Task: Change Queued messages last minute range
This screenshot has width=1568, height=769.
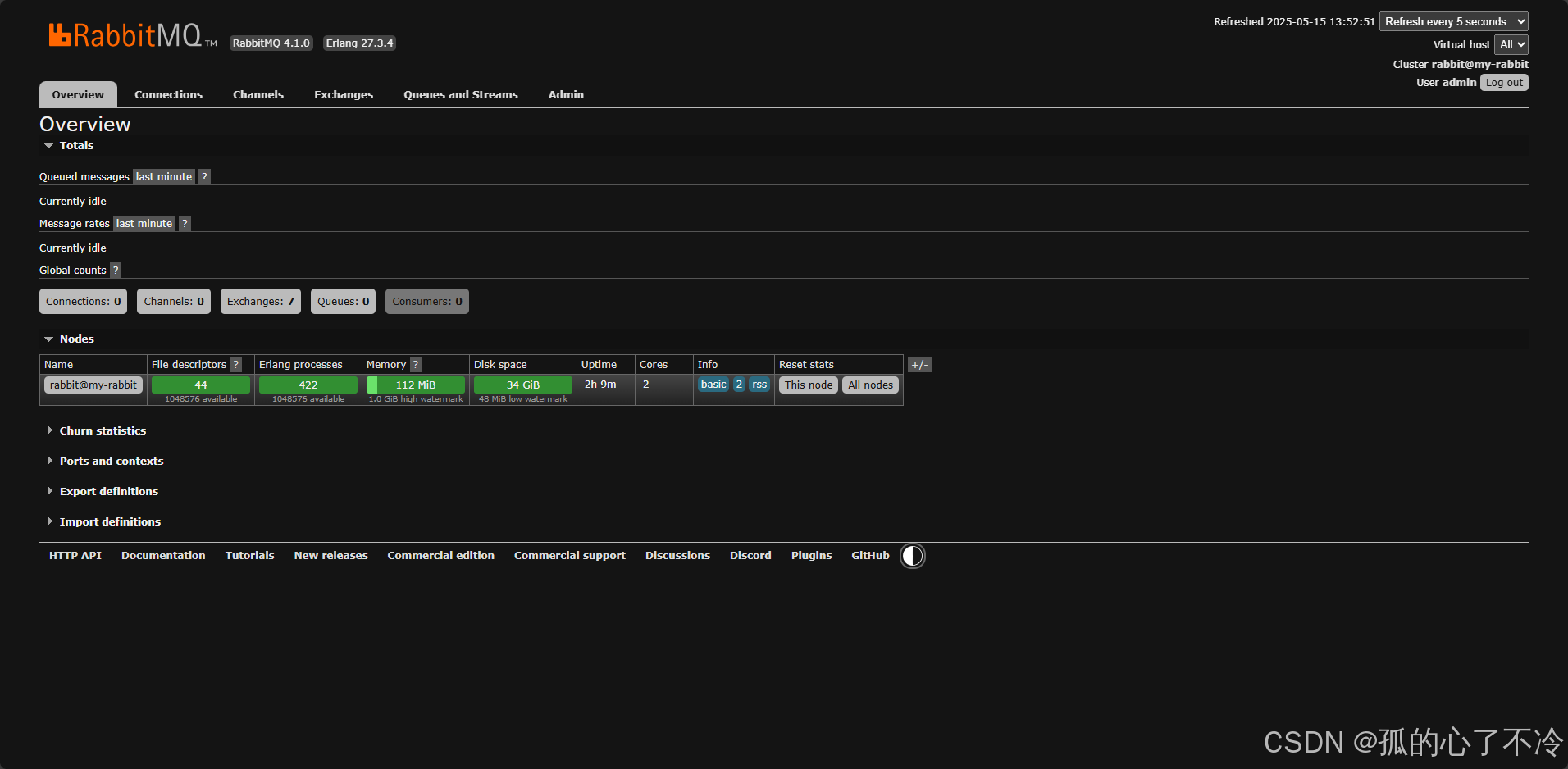Action: (x=164, y=176)
